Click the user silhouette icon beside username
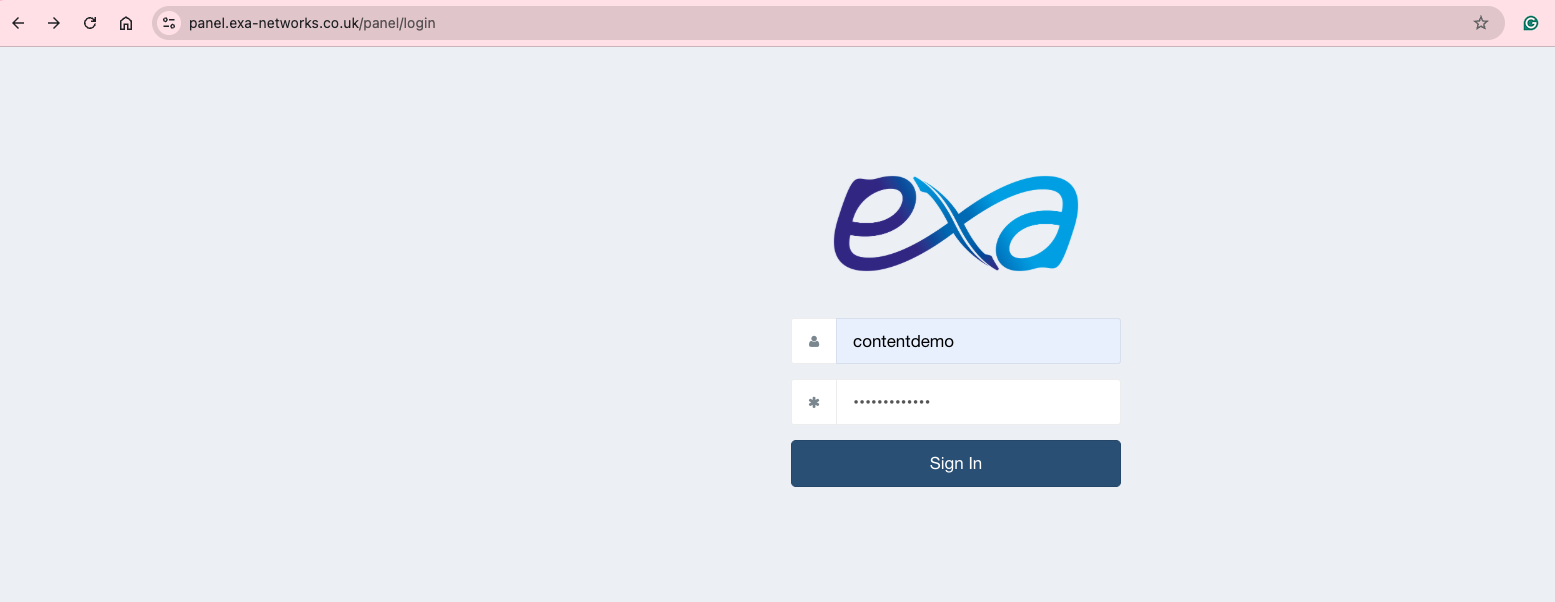 pyautogui.click(x=814, y=341)
